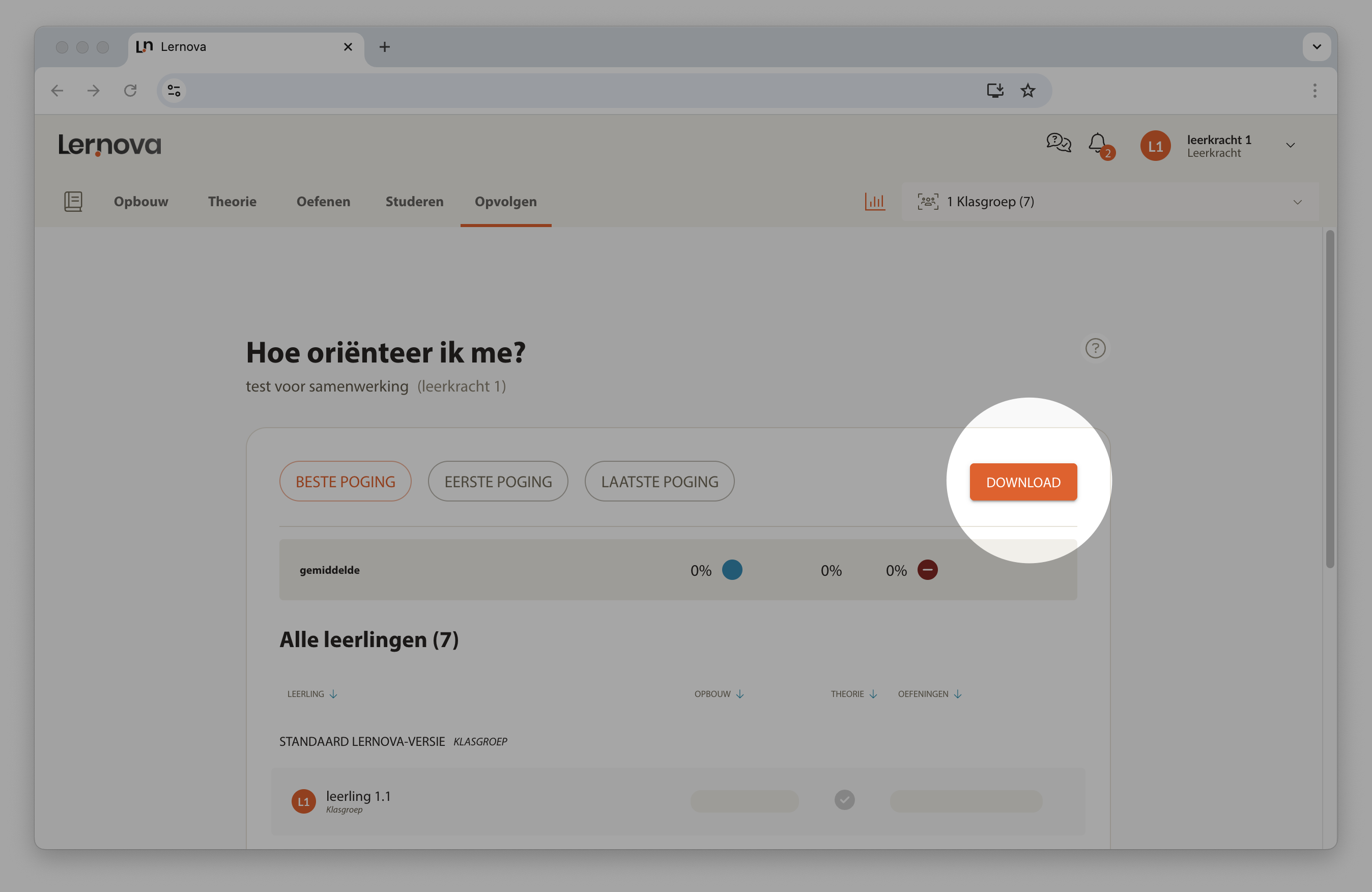Expand the browser tab search chevron
Image resolution: width=1372 pixels, height=892 pixels.
[x=1317, y=47]
